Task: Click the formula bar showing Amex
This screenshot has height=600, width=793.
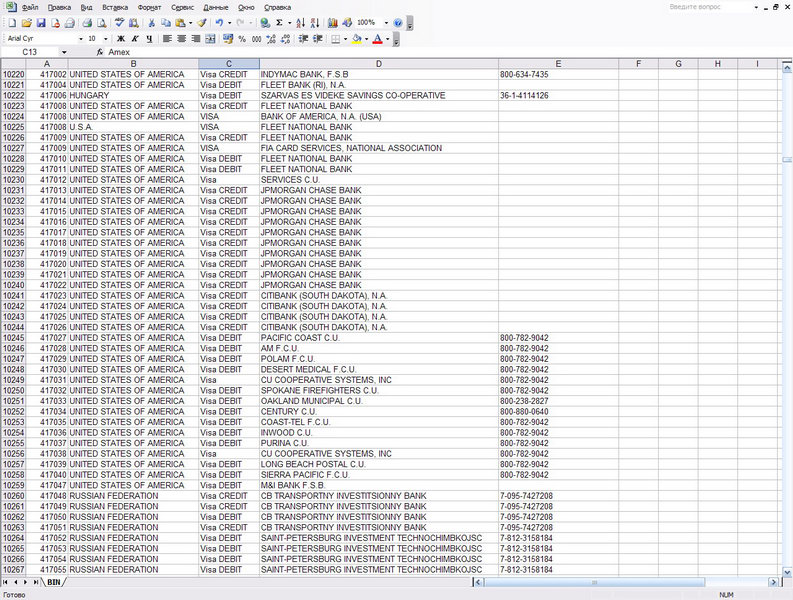Action: click(x=448, y=52)
